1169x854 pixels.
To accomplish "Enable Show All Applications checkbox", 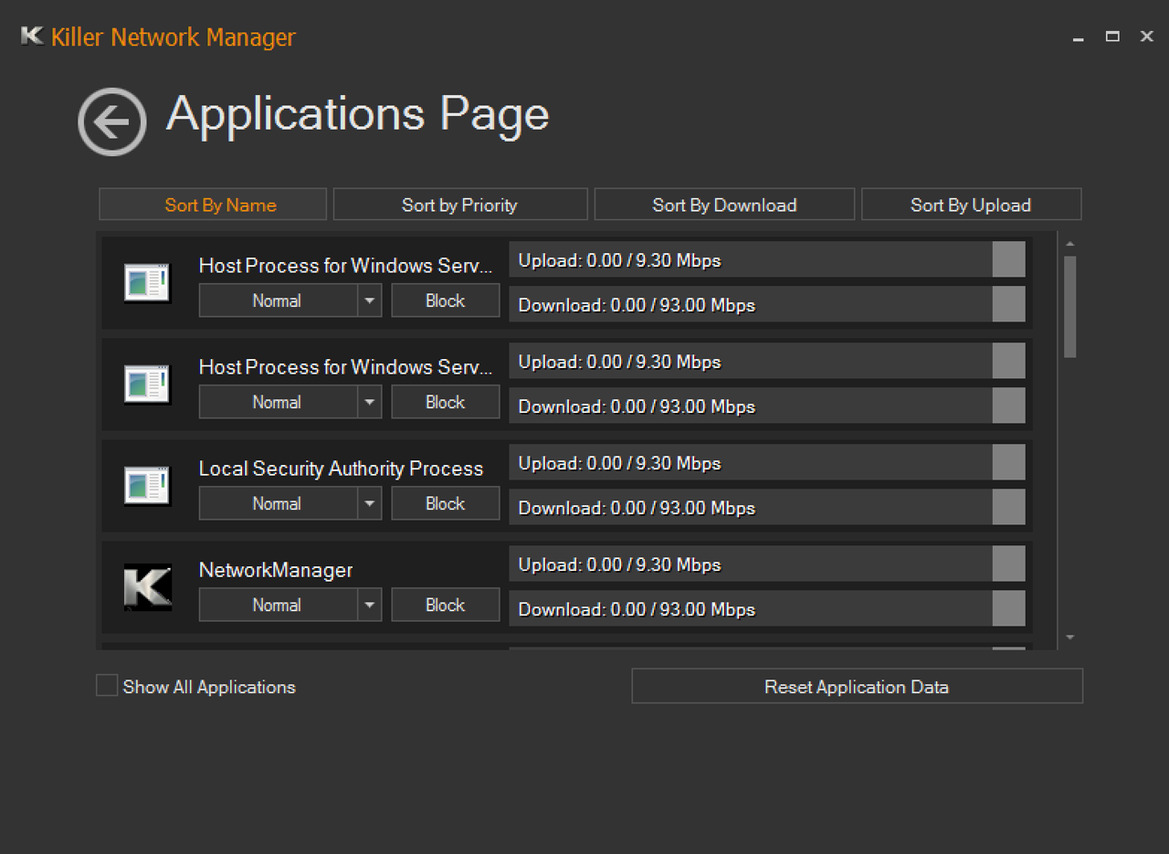I will point(107,685).
